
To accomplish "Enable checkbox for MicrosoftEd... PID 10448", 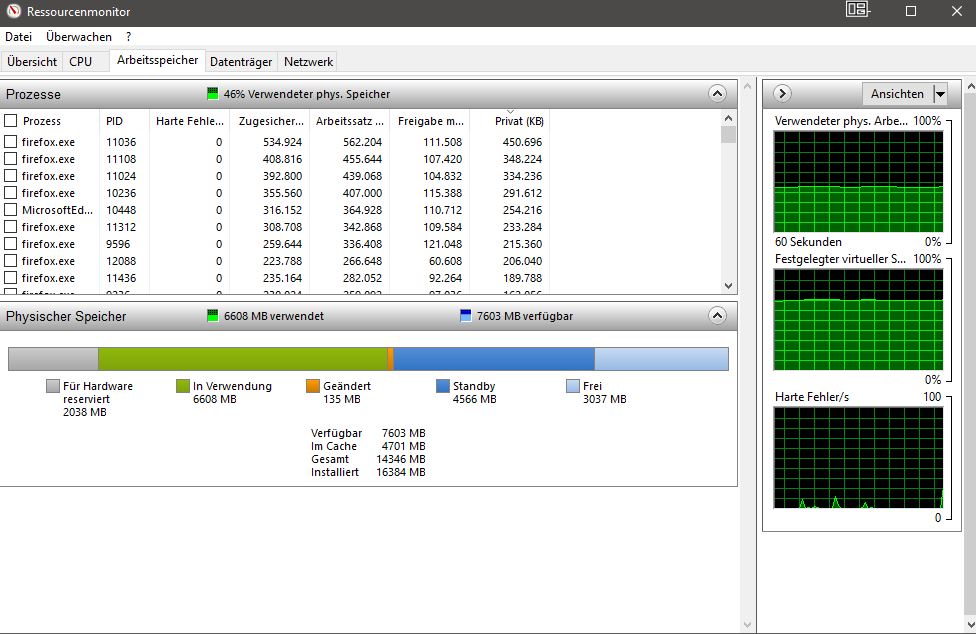I will pyautogui.click(x=11, y=210).
